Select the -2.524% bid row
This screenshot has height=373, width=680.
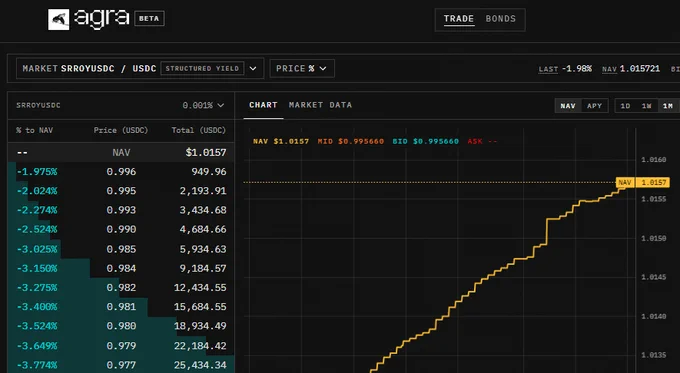[x=121, y=229]
